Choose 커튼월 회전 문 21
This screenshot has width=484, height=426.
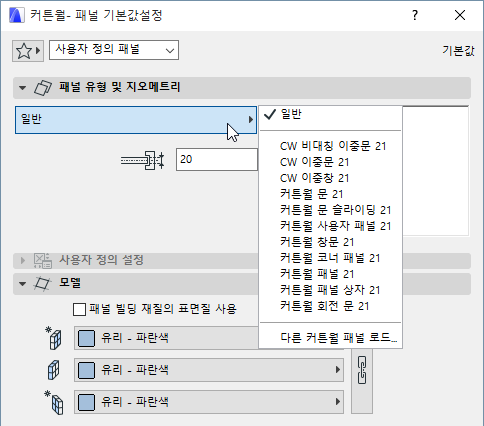point(330,306)
